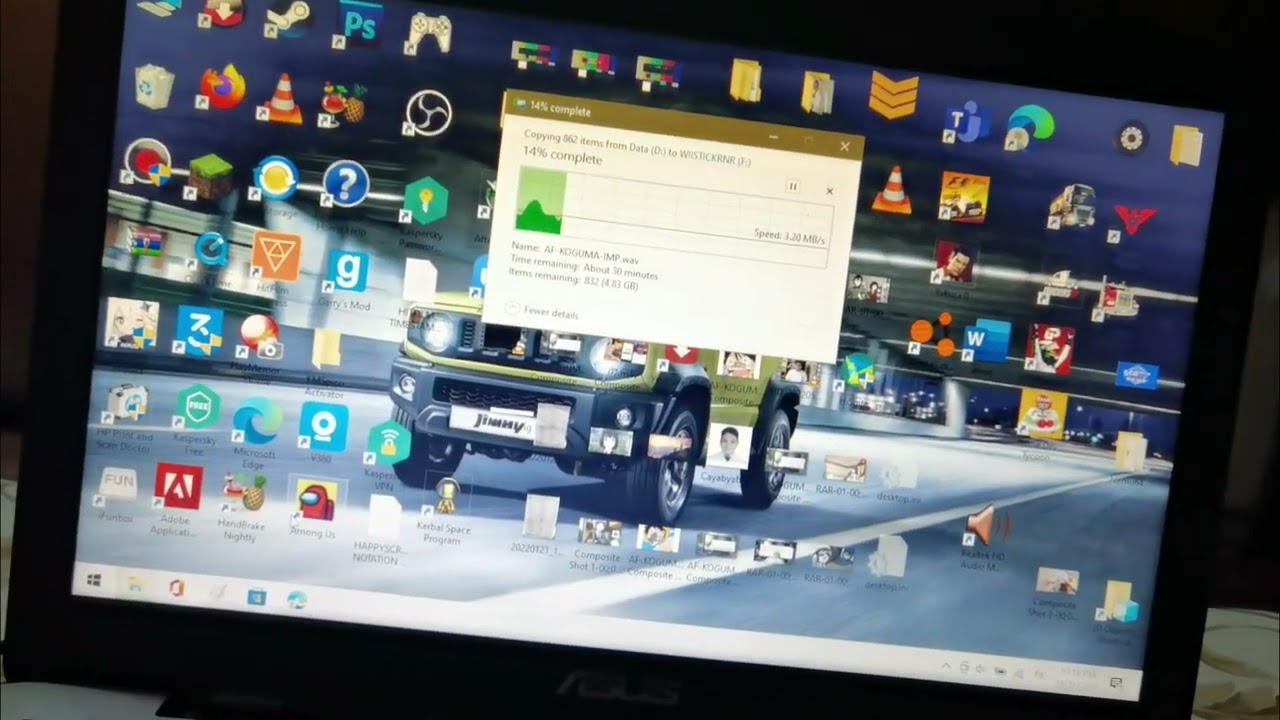Open the Minecraft grass block icon
The image size is (1280, 720).
(208, 178)
